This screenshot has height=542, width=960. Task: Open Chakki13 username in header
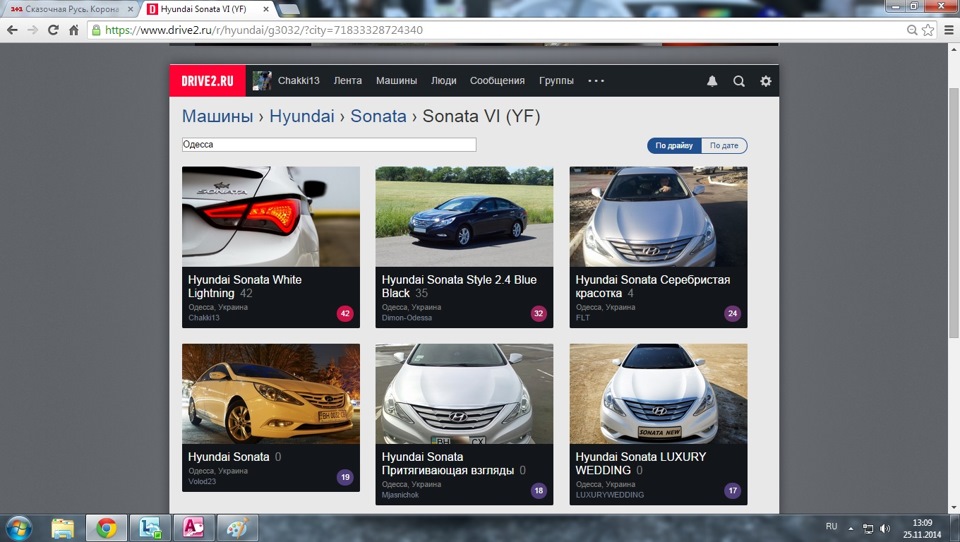tap(299, 81)
